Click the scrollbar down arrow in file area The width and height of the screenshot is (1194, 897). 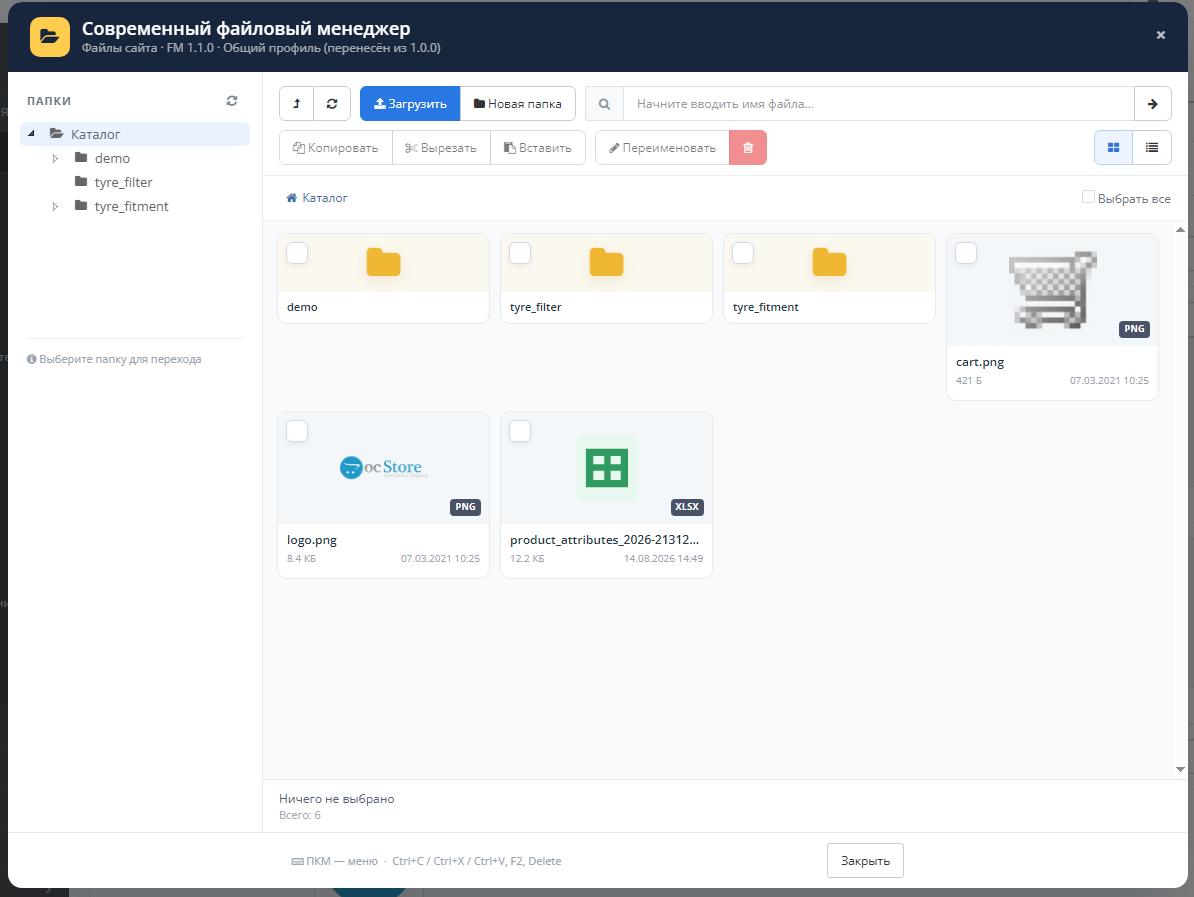[x=1180, y=769]
